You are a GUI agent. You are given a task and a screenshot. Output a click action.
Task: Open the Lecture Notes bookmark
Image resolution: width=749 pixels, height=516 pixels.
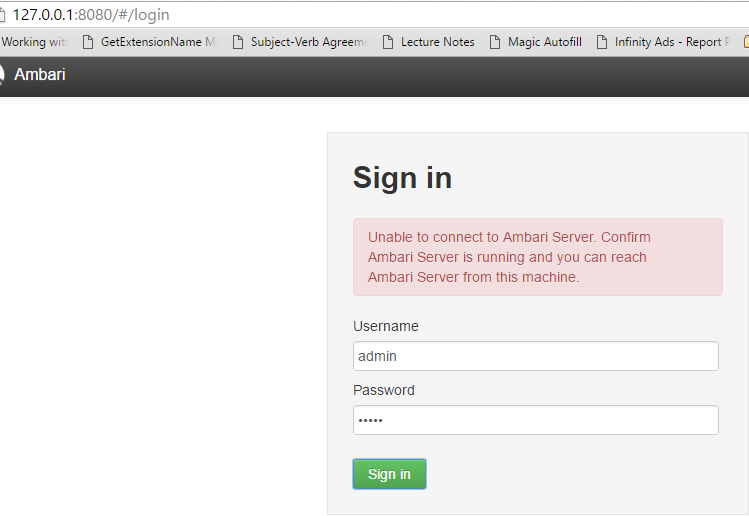[x=429, y=42]
